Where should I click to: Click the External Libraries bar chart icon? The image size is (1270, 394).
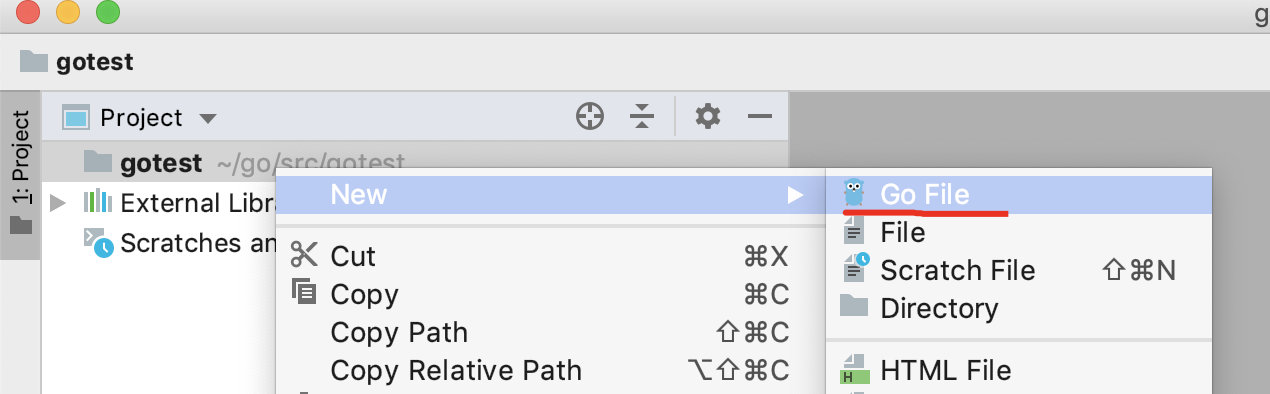pyautogui.click(x=98, y=202)
